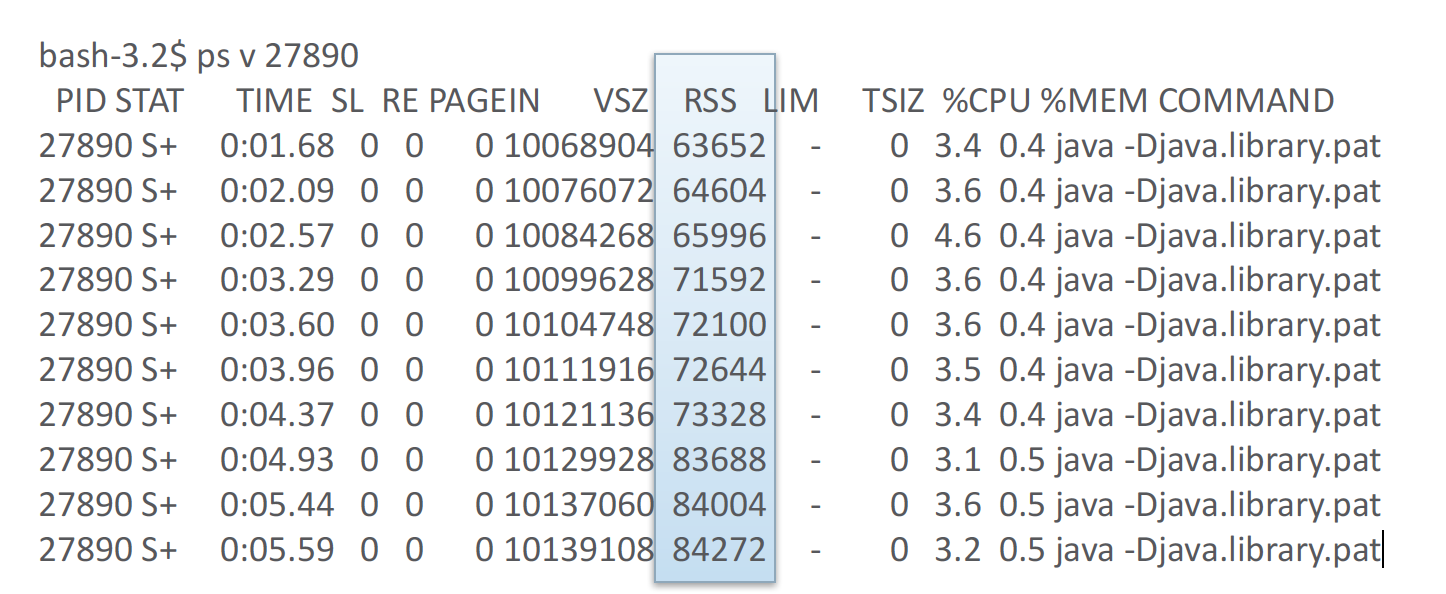
Task: Select RSS value 64604
Action: (x=719, y=191)
